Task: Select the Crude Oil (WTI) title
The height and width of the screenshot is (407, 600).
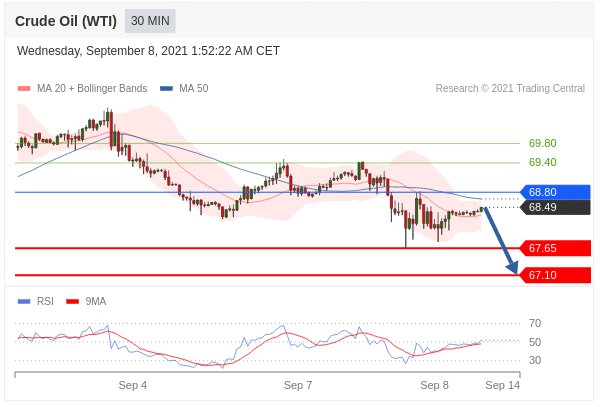Action: point(65,21)
